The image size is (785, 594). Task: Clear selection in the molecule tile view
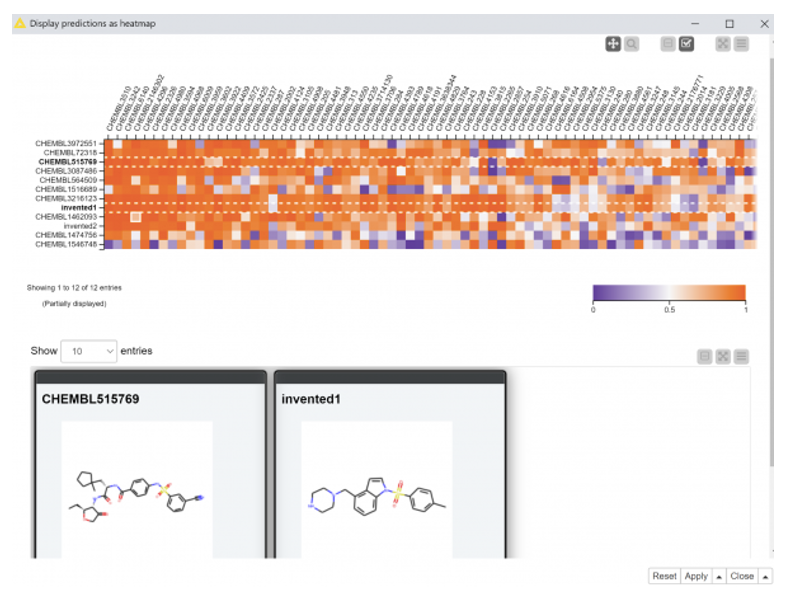705,356
